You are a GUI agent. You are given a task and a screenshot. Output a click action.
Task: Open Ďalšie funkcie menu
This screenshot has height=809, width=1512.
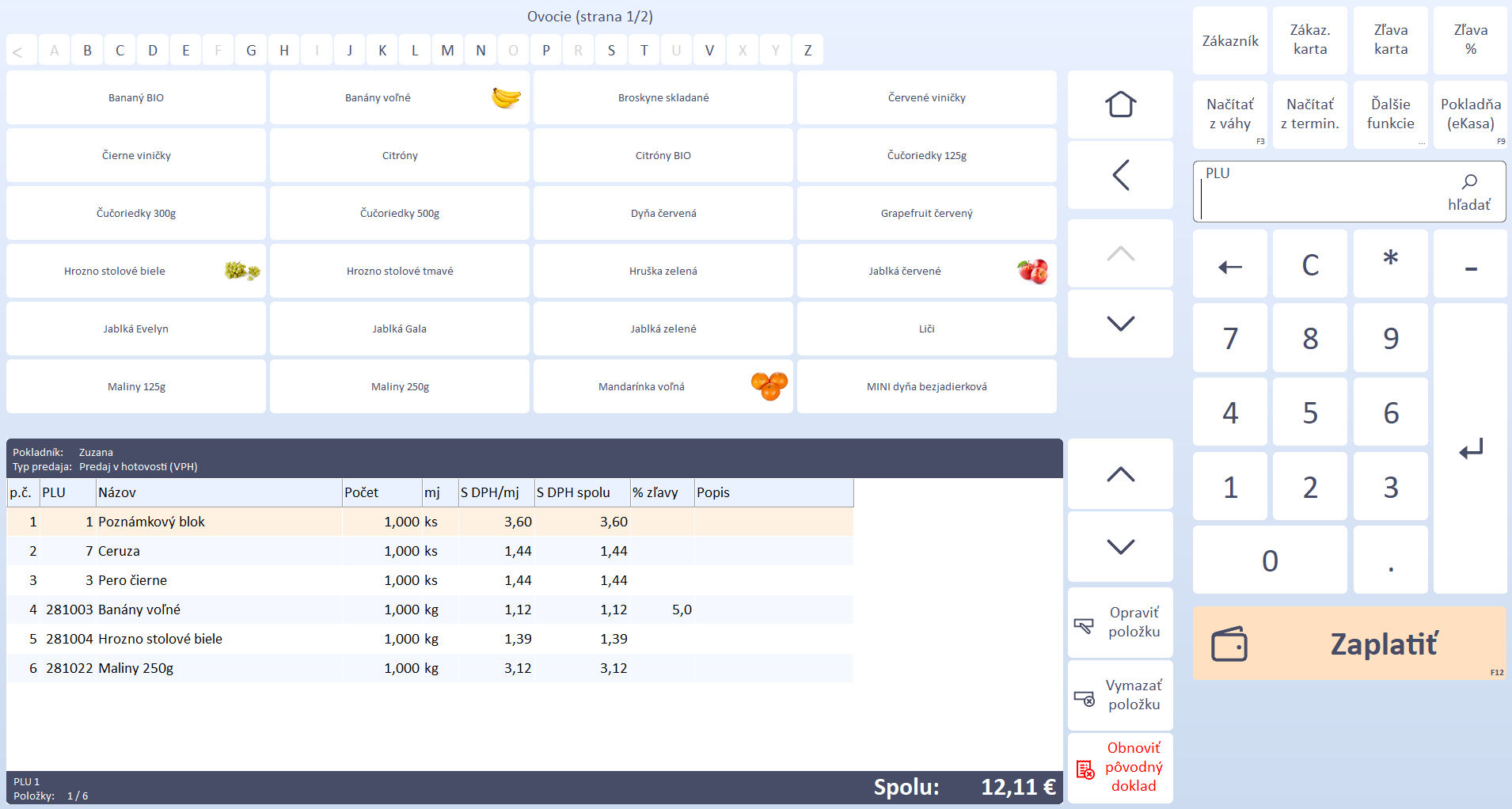click(1390, 114)
